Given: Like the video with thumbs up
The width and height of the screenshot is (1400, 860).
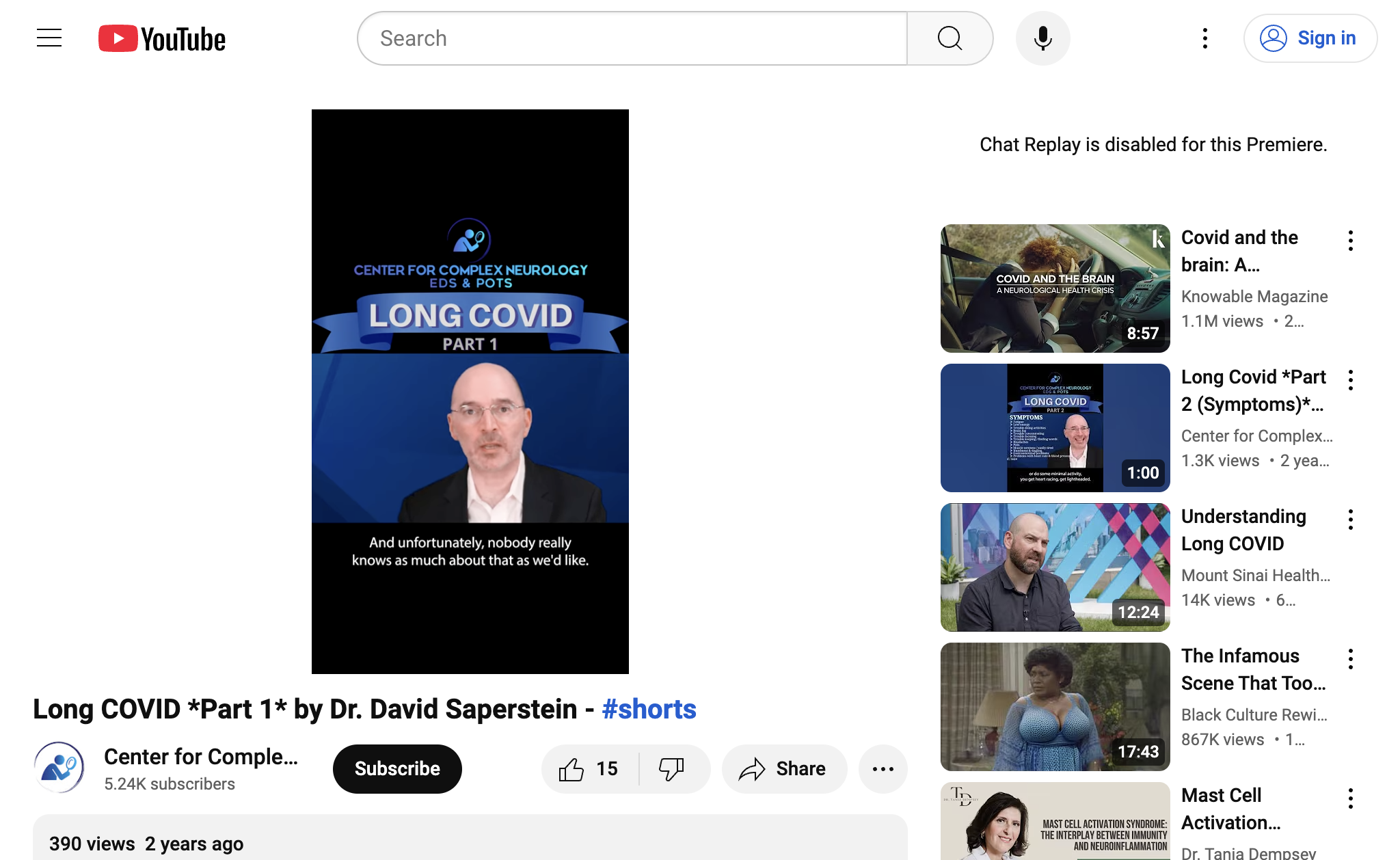Looking at the screenshot, I should coord(589,769).
